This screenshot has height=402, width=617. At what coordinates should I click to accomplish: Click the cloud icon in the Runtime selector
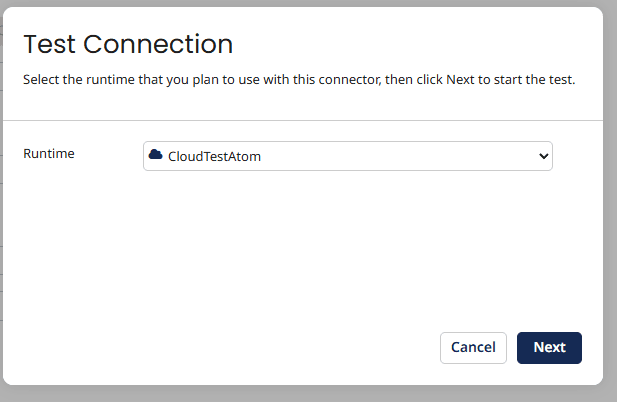click(155, 155)
